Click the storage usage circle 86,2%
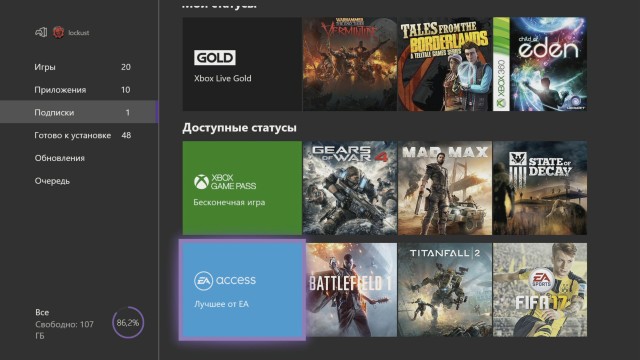The image size is (640, 360). click(128, 322)
